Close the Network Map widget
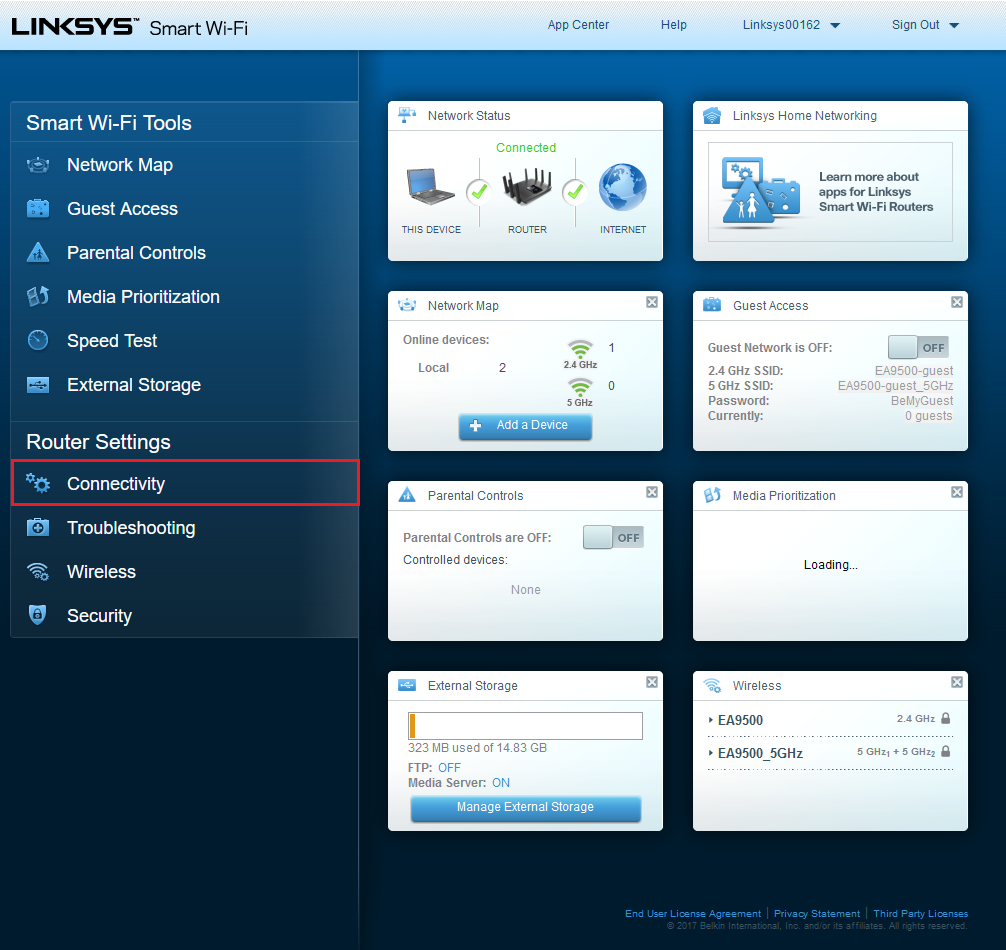This screenshot has height=950, width=1006. coord(652,302)
